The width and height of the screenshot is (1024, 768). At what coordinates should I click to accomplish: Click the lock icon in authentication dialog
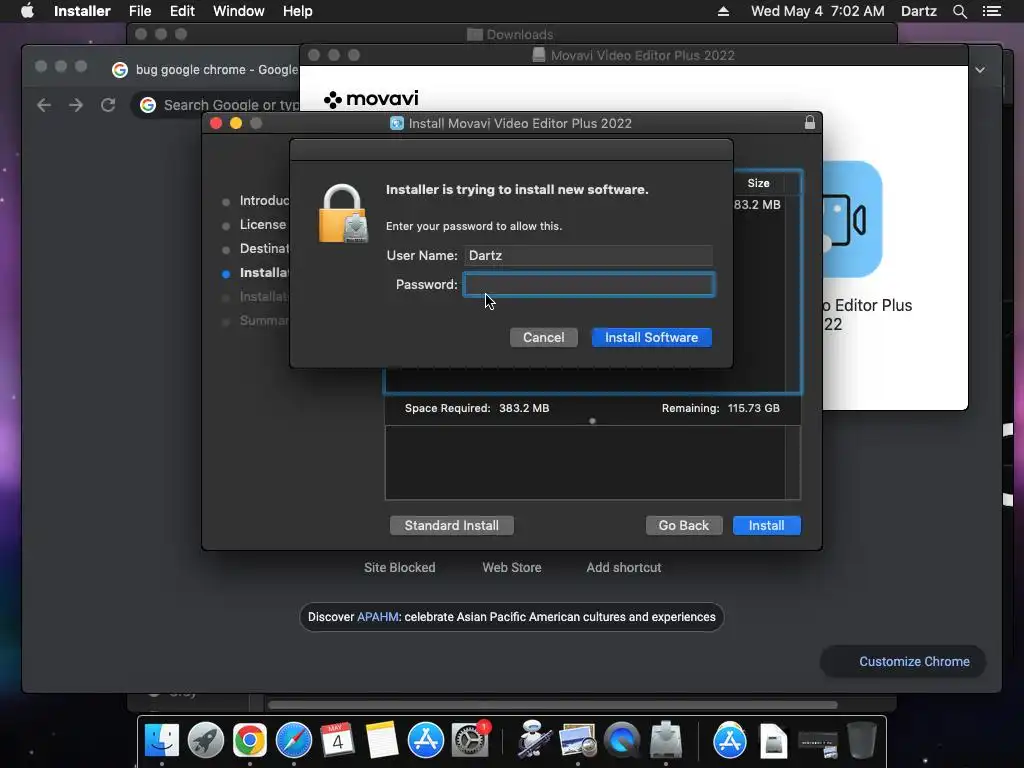[x=343, y=214]
